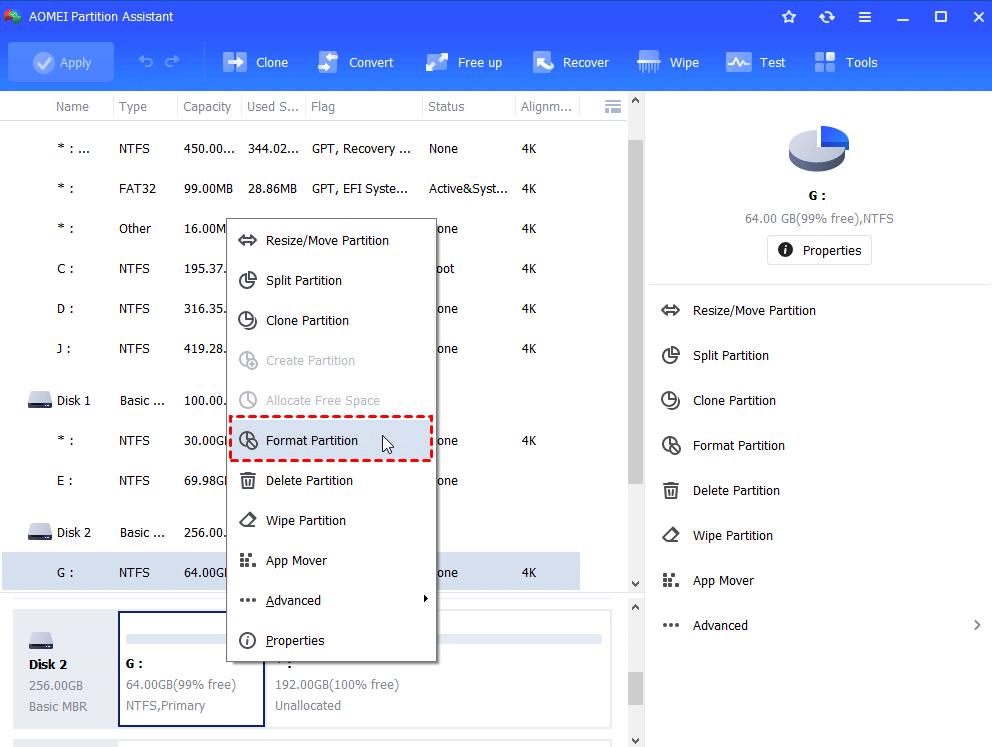Click the refresh icon in title bar
The width and height of the screenshot is (992, 747).
[x=827, y=17]
